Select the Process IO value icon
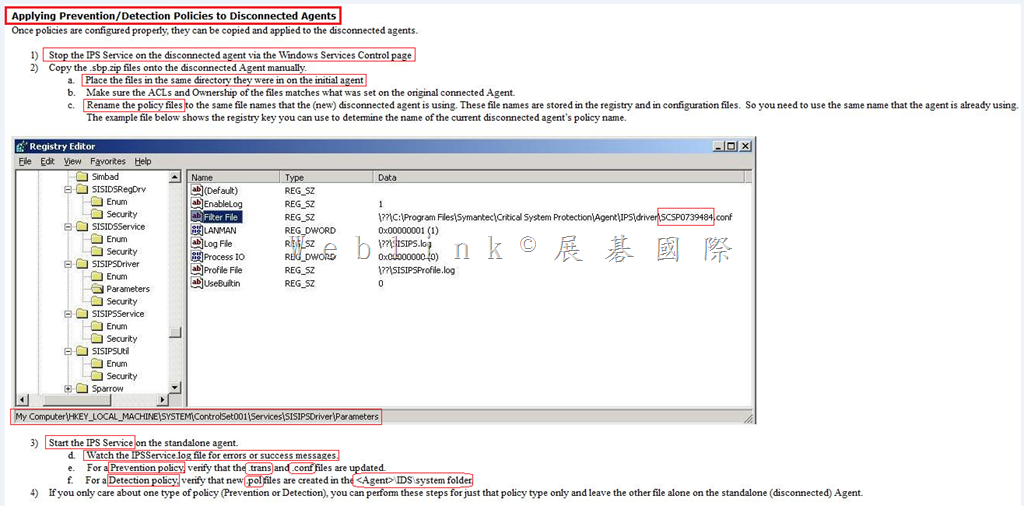Screen dimensions: 1024x506 pyautogui.click(x=196, y=257)
